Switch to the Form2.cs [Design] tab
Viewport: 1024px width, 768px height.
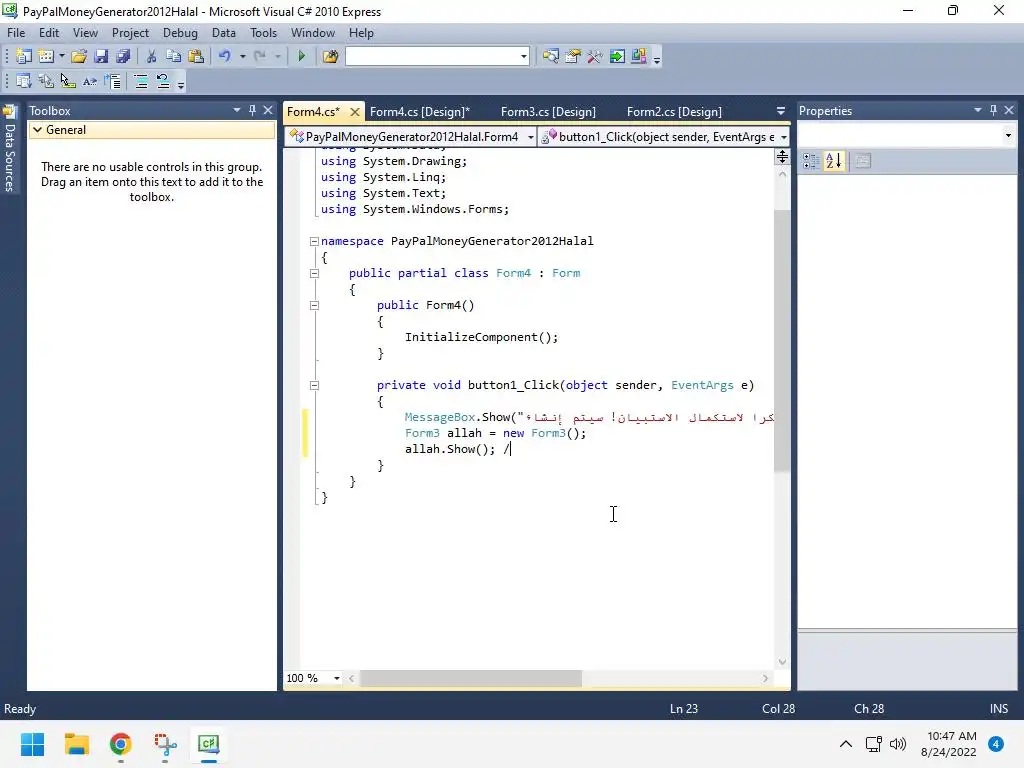point(675,112)
